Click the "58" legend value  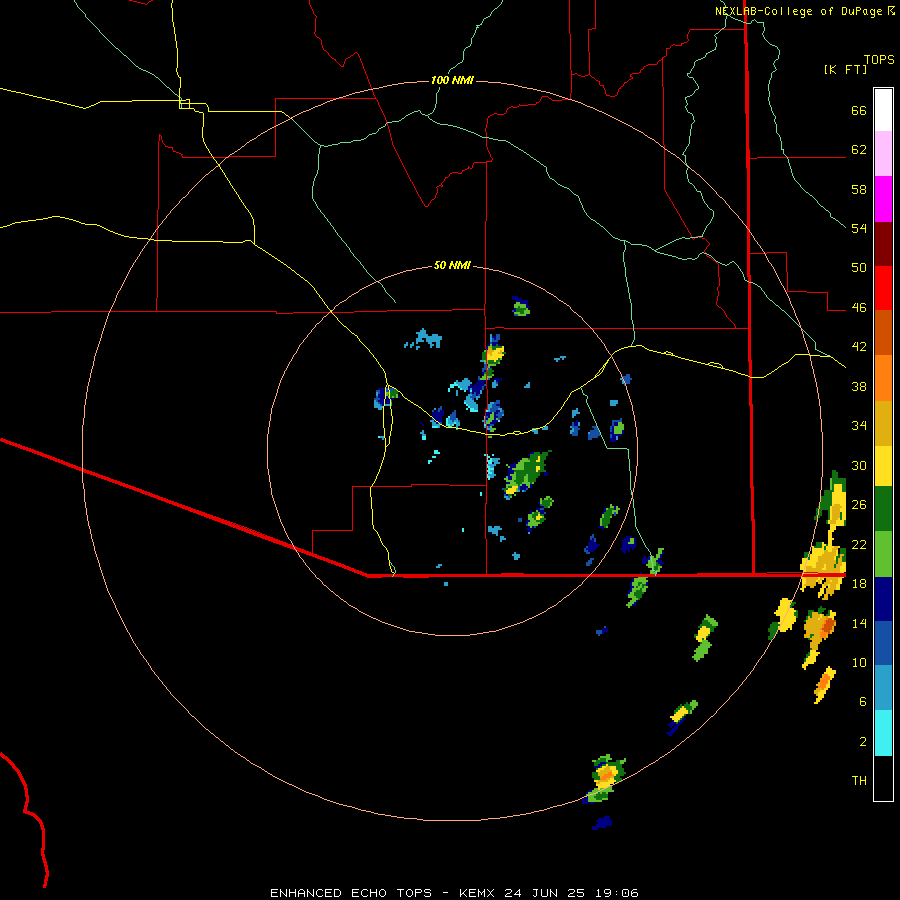pyautogui.click(x=859, y=189)
